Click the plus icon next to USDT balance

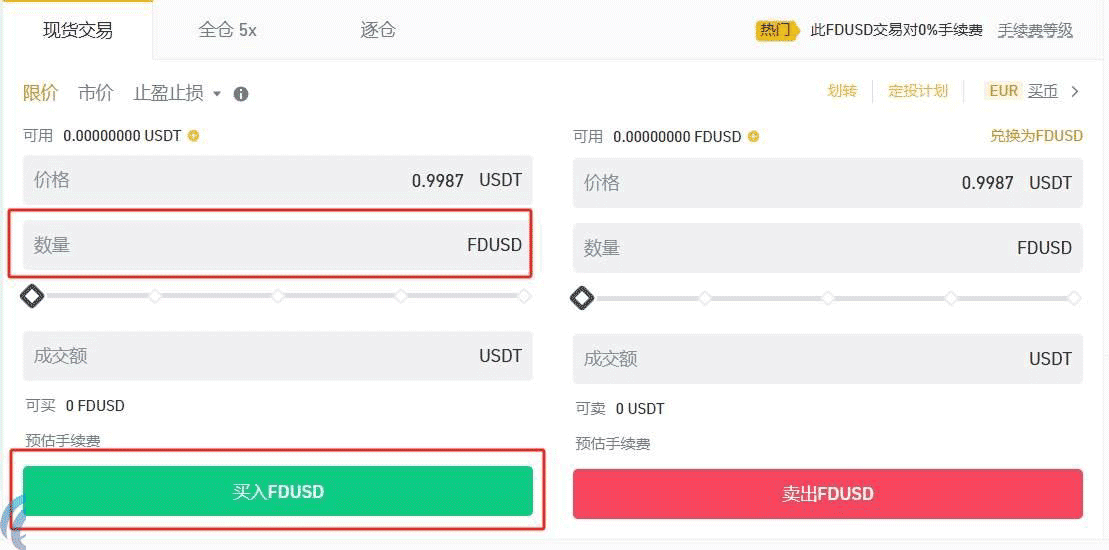click(194, 136)
